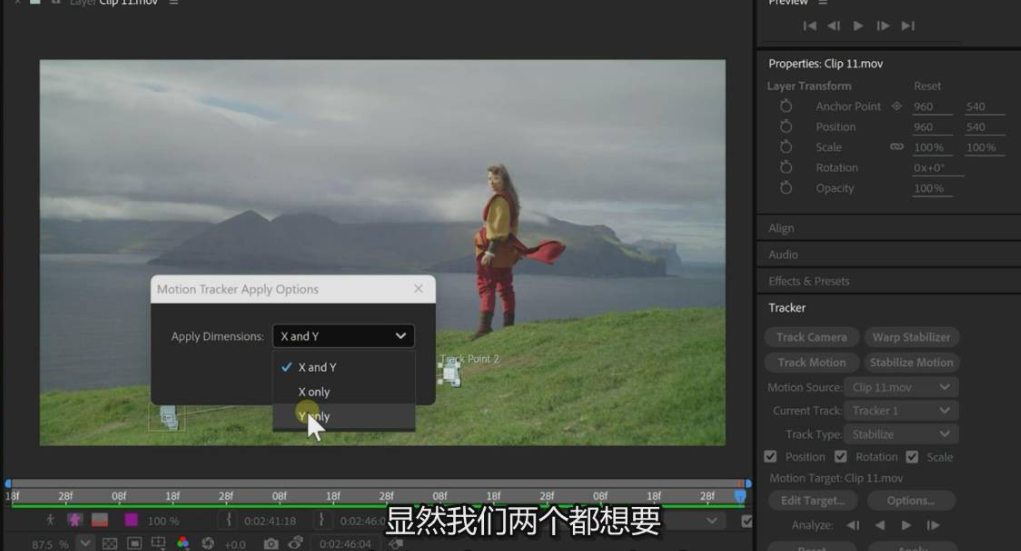
Task: Uncheck the Scale checkbox in Tracker
Action: 912,457
